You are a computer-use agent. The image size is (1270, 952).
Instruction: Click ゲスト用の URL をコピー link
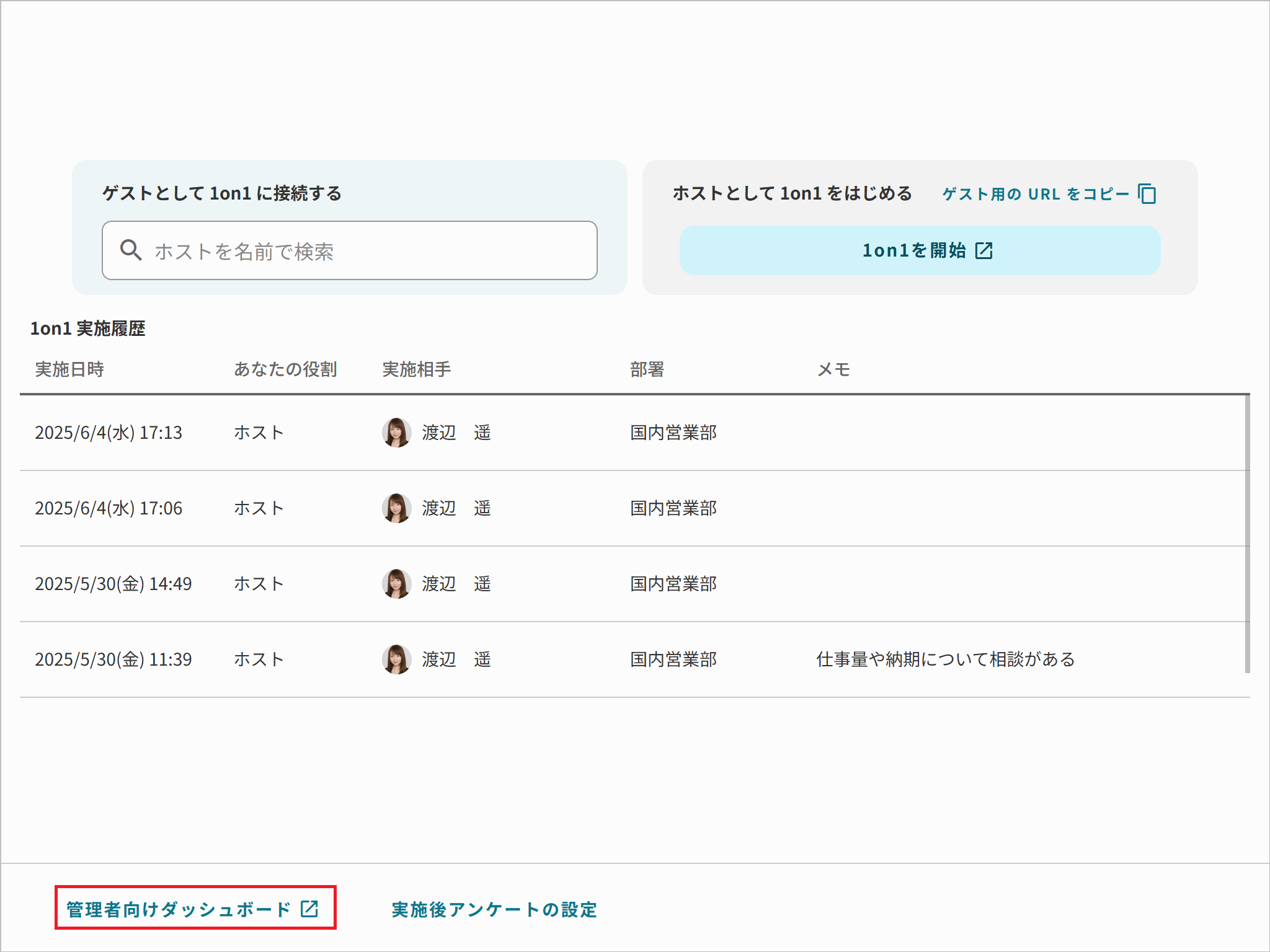(x=1035, y=194)
